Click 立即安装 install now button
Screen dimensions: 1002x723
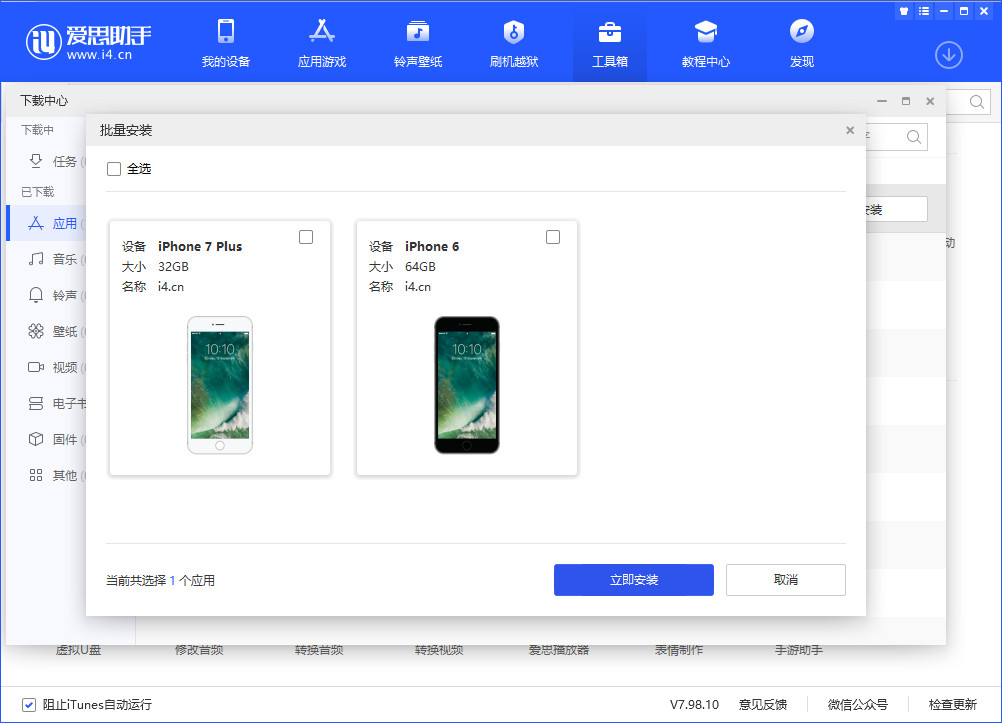(x=633, y=580)
